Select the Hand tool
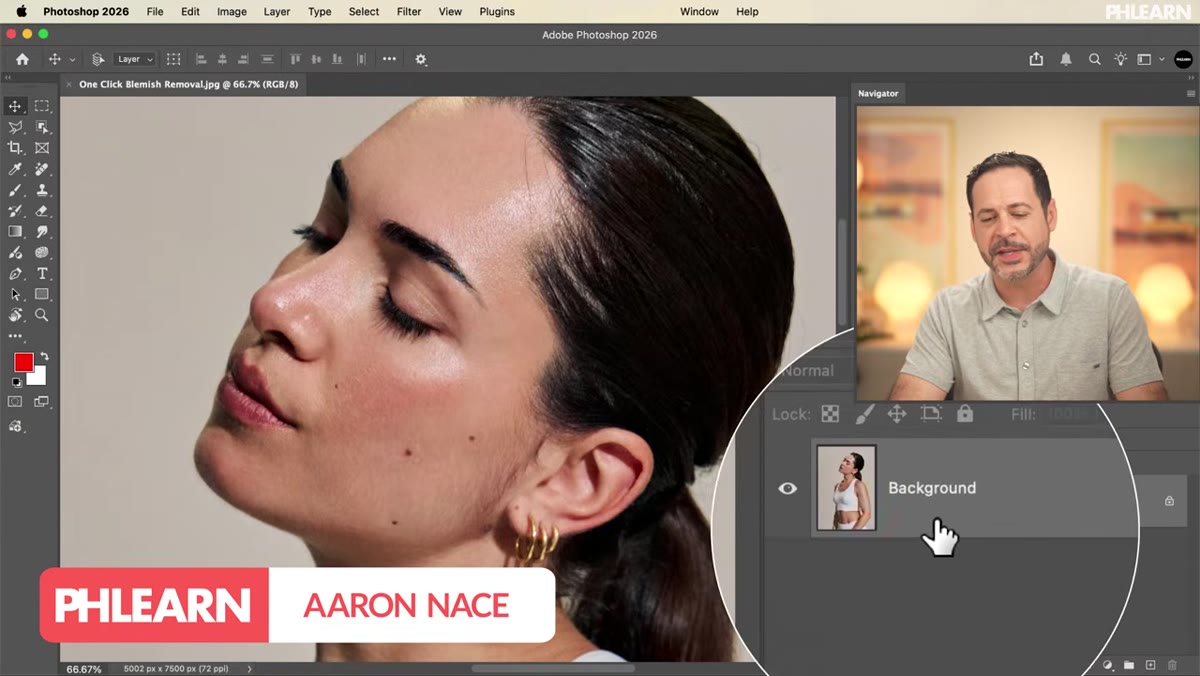The image size is (1200, 676). coord(15,315)
